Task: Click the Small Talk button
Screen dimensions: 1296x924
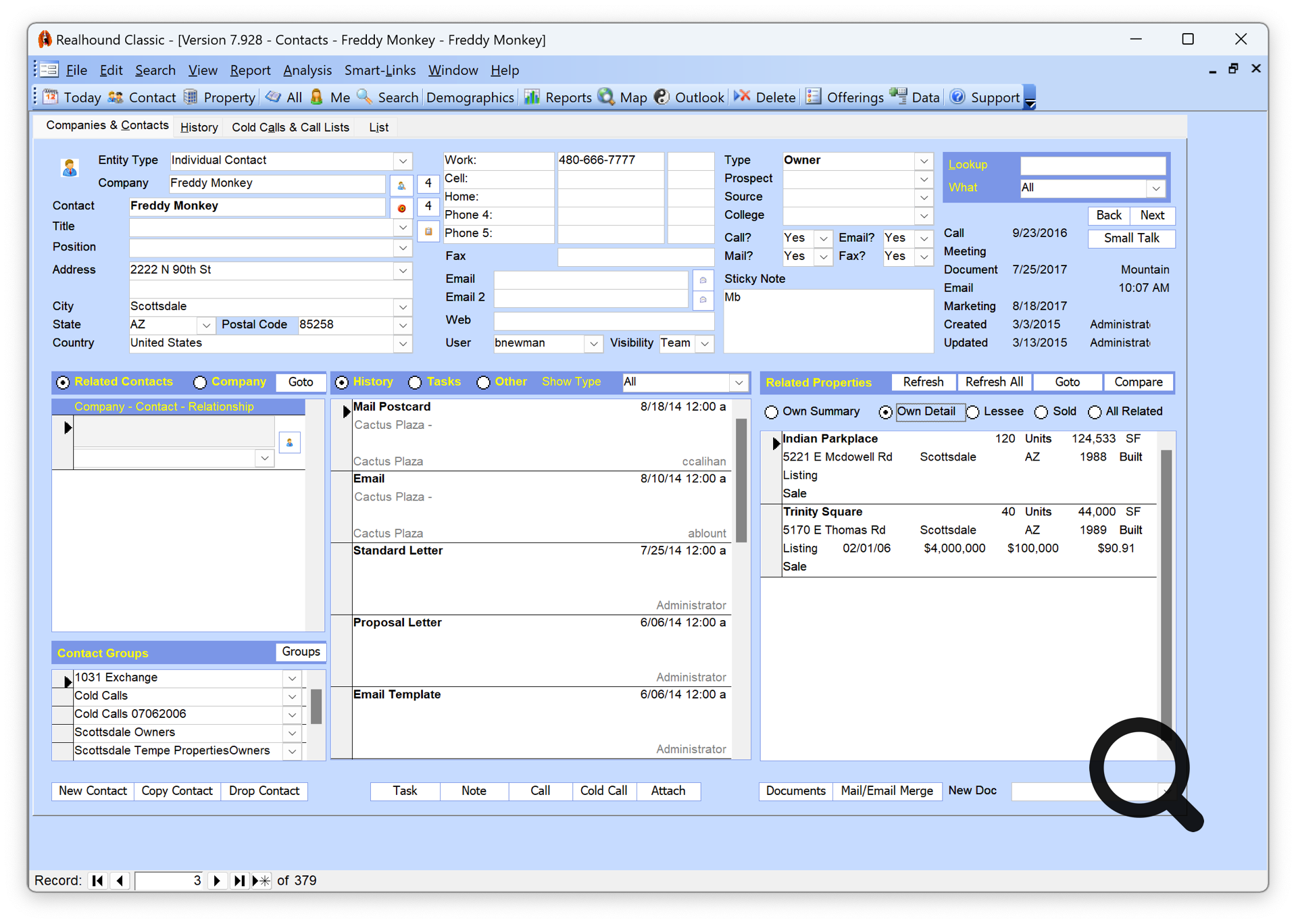Action: 1131,238
